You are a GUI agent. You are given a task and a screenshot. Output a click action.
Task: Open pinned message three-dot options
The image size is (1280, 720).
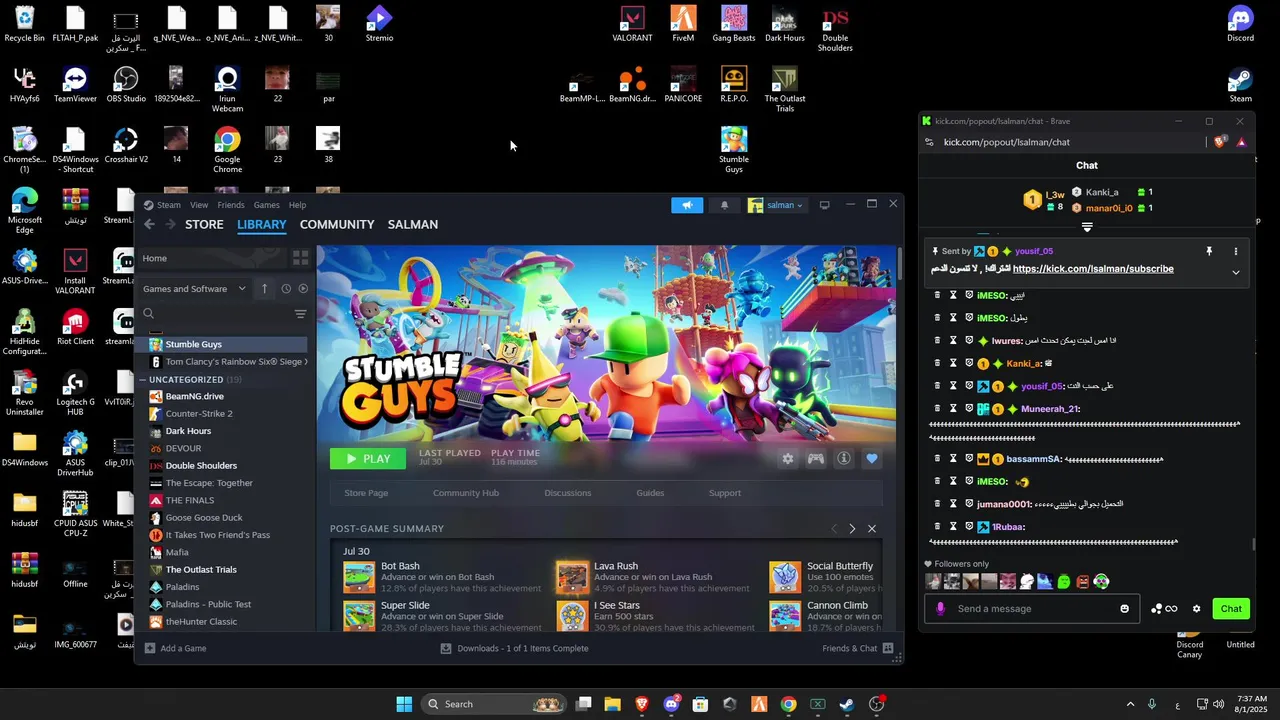click(x=1236, y=252)
